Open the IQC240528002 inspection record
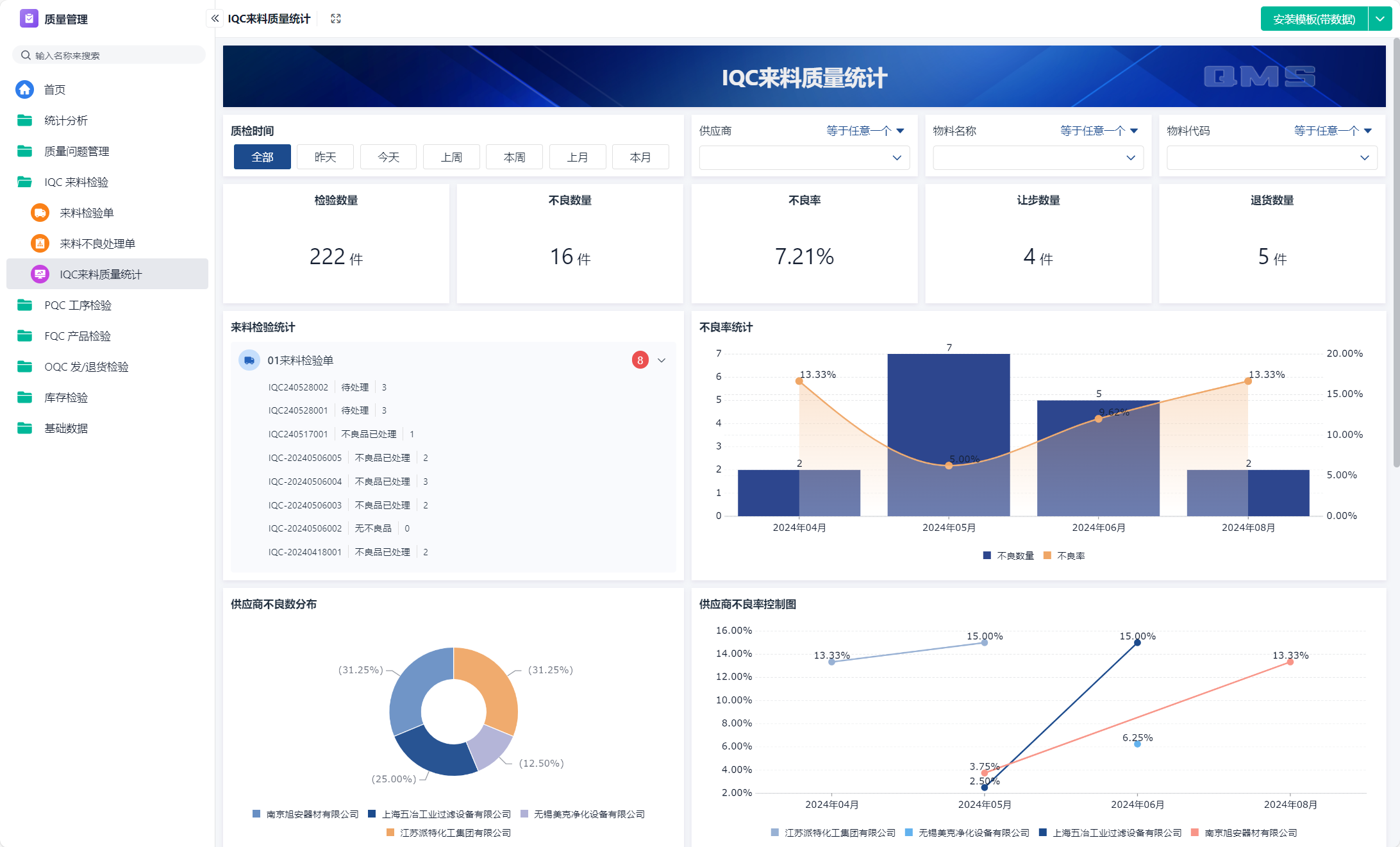This screenshot has width=1400, height=847. 298,387
